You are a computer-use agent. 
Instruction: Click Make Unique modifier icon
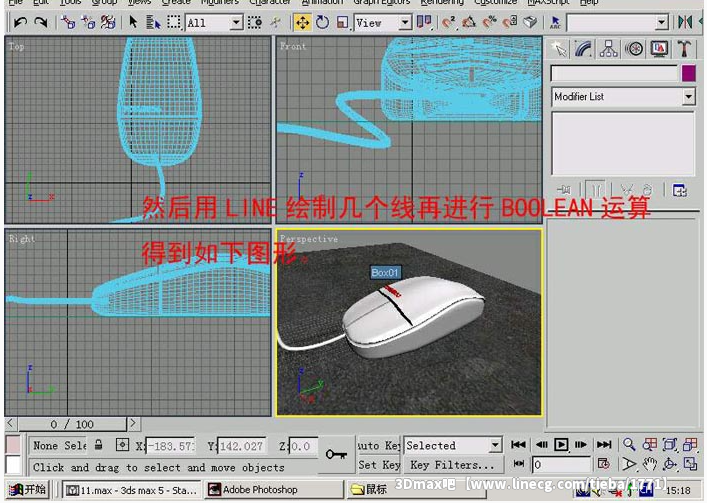[x=626, y=190]
